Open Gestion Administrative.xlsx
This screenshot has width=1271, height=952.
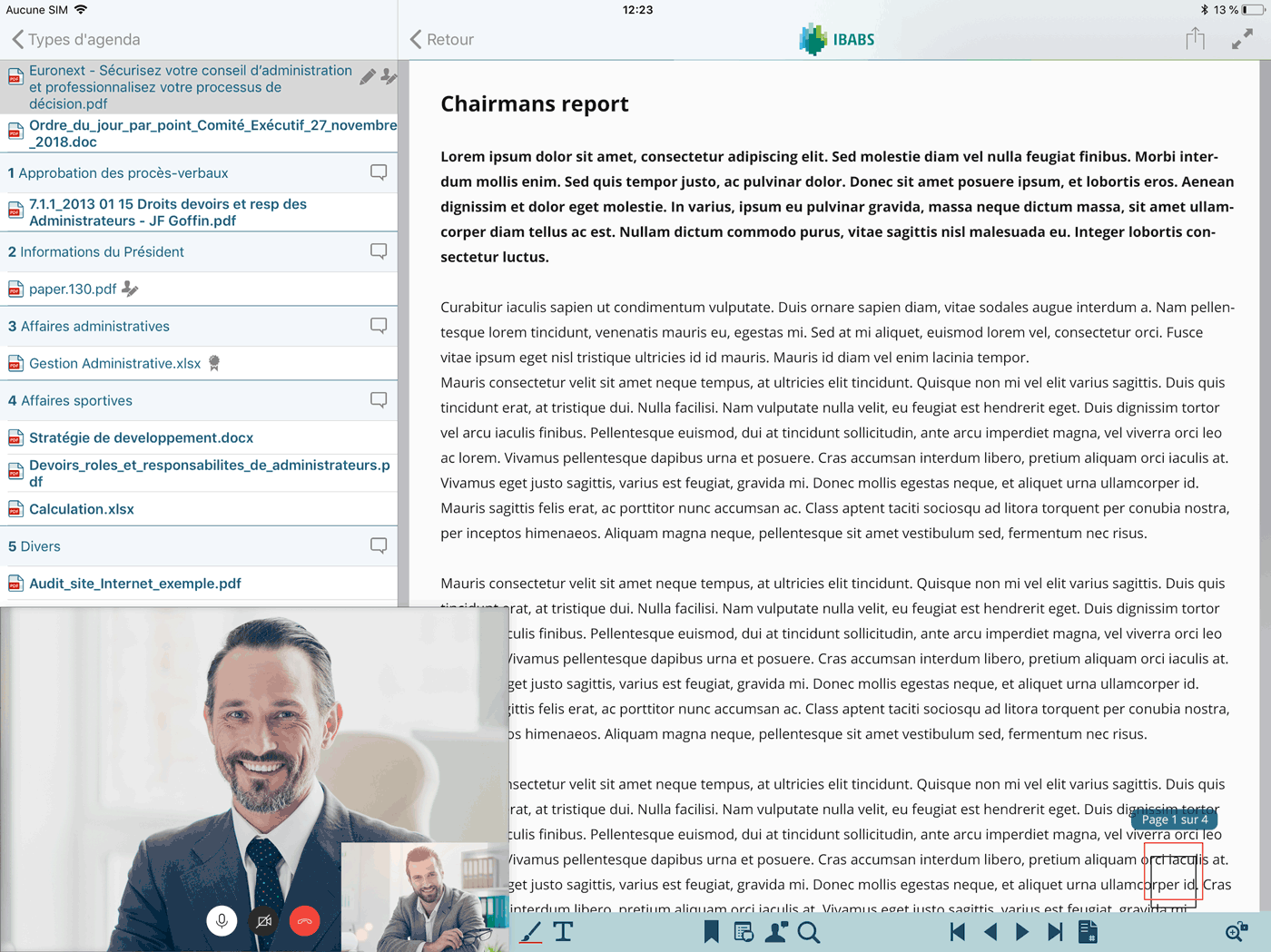115,363
